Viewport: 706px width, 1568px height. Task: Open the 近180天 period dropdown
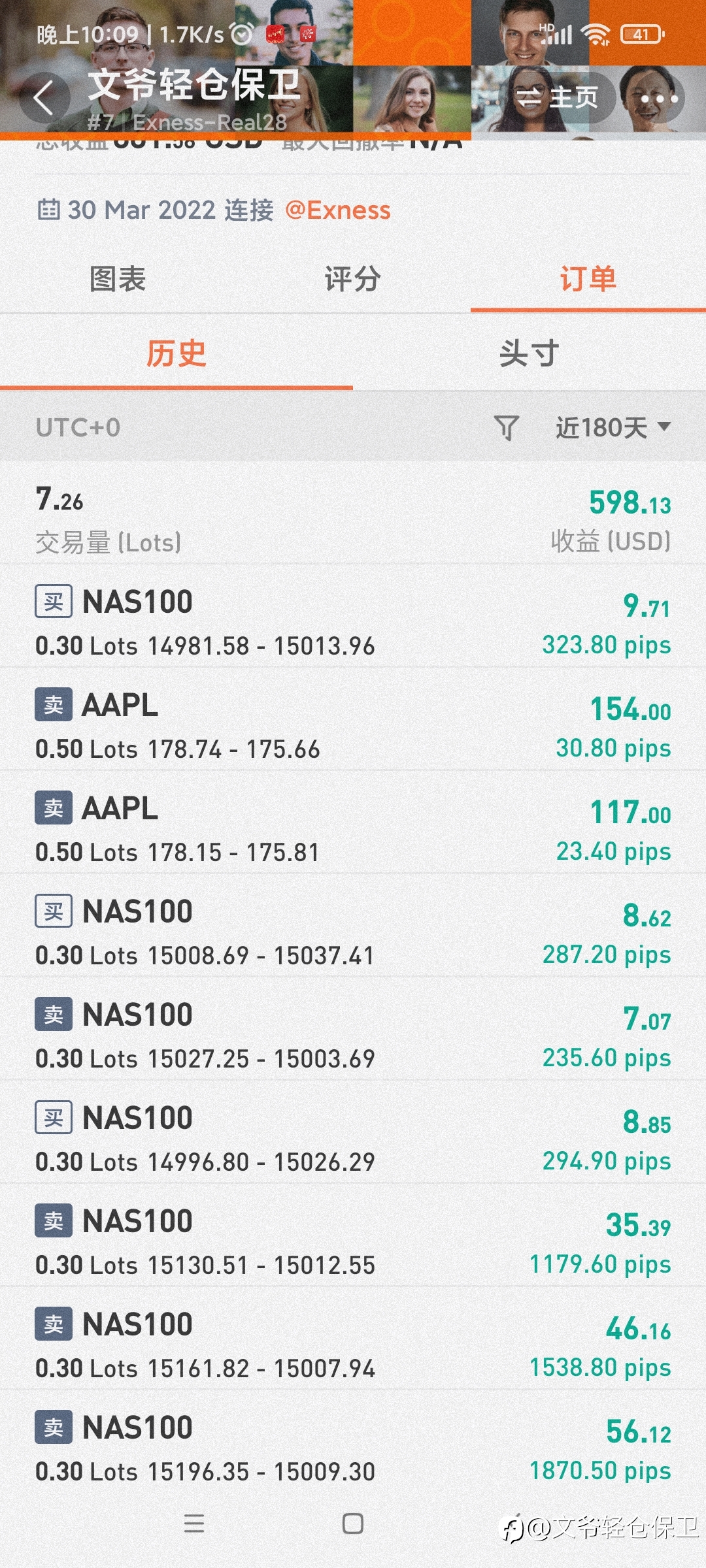click(x=613, y=428)
